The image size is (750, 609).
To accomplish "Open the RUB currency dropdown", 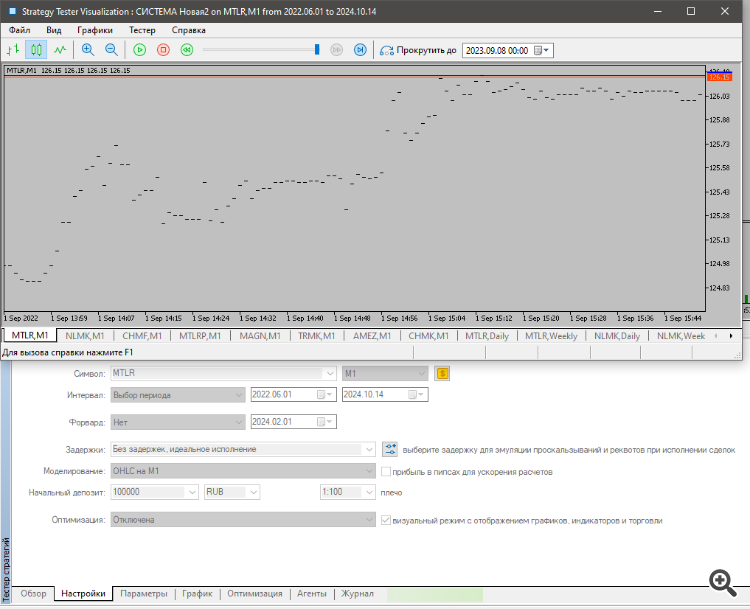I will (232, 492).
